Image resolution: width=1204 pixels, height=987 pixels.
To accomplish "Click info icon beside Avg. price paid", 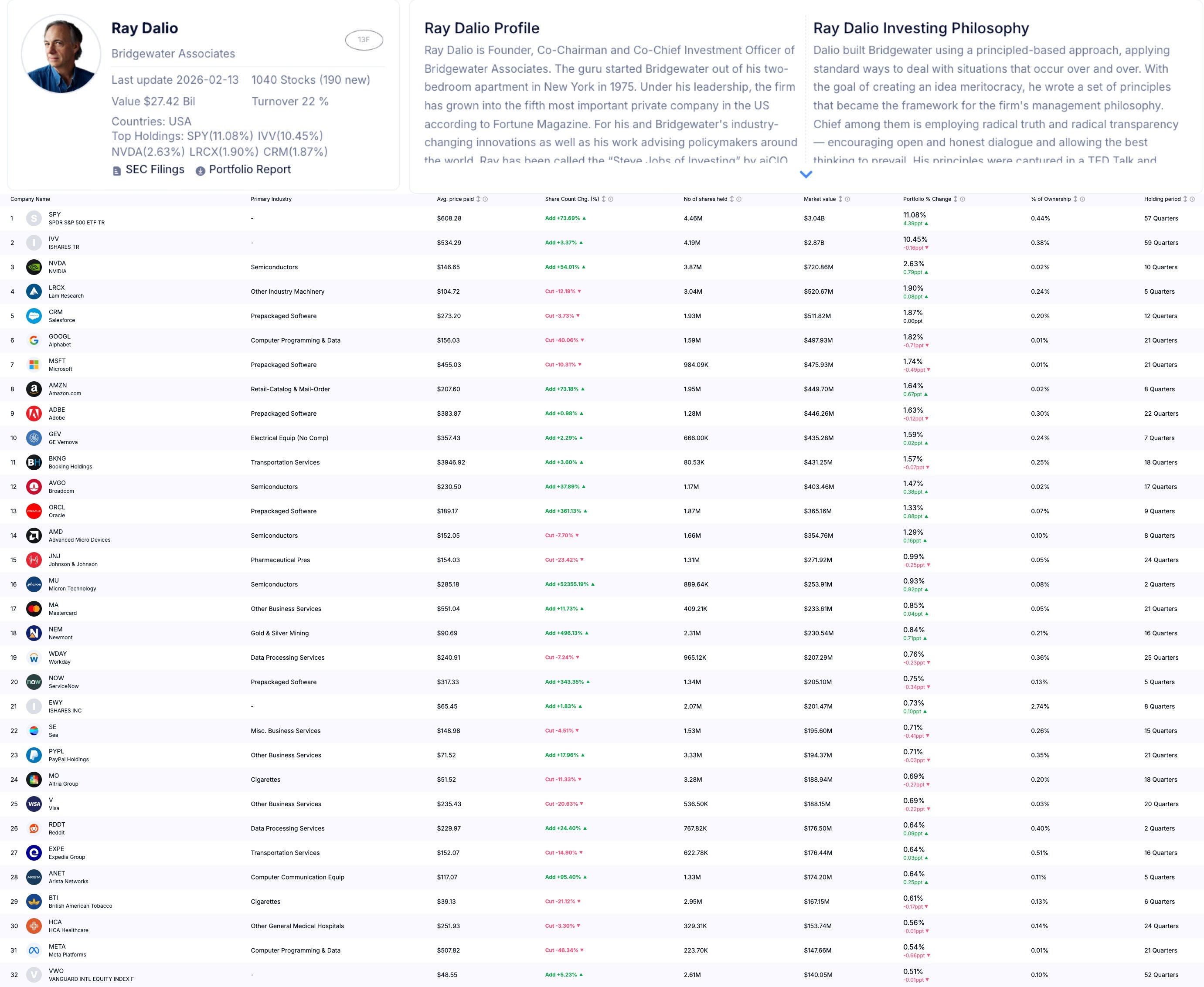I will [x=485, y=199].
